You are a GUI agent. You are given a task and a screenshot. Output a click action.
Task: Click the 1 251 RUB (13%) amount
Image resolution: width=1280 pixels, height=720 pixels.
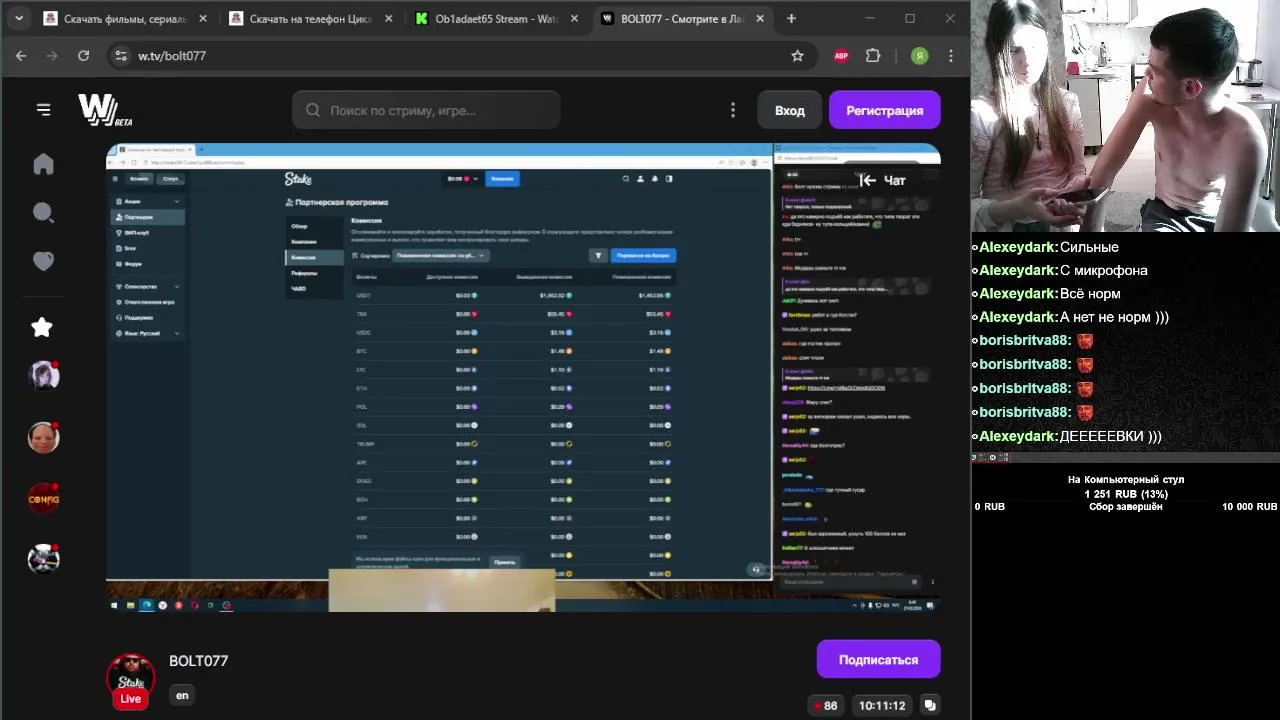coord(1126,494)
